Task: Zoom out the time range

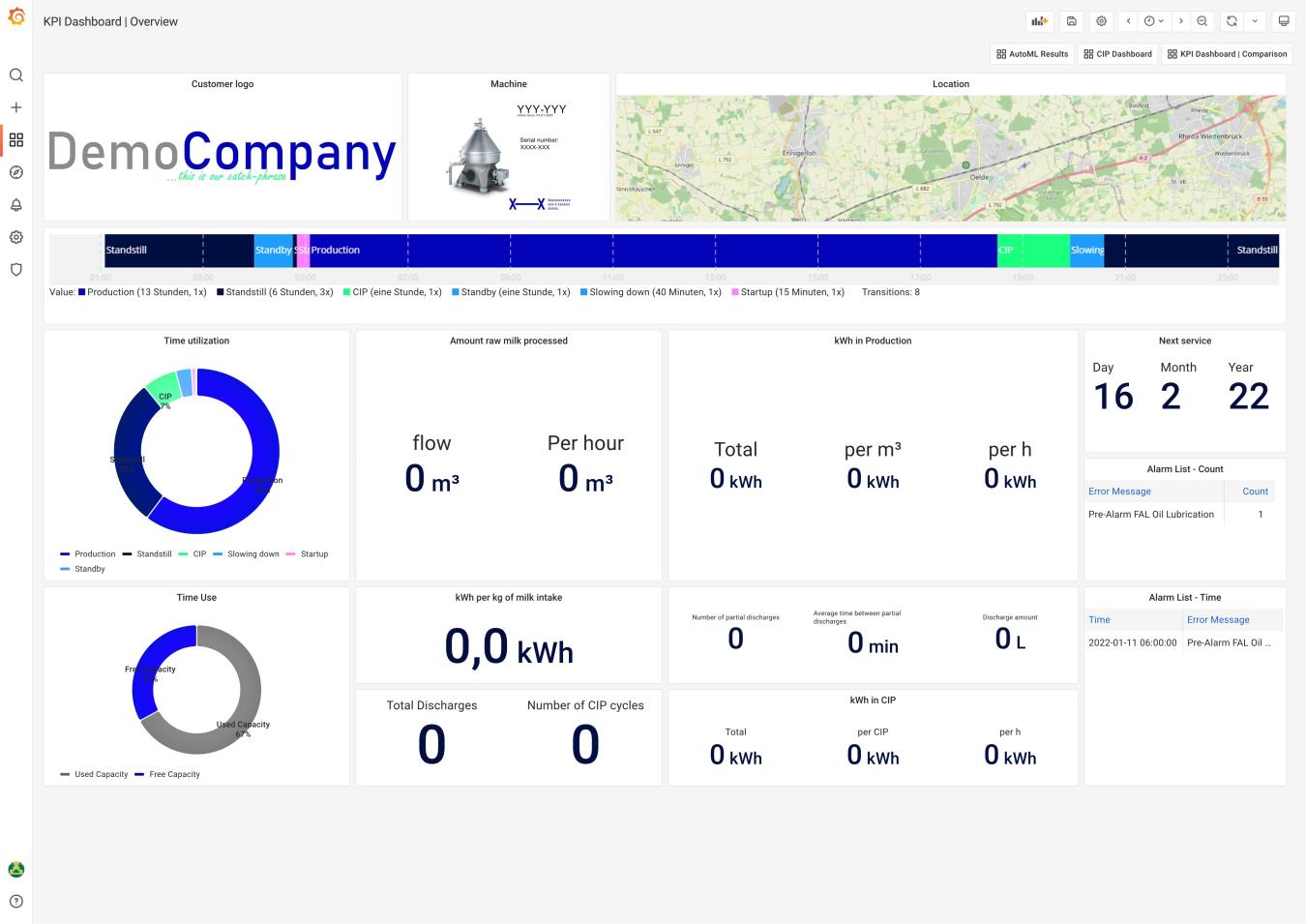Action: [1202, 21]
